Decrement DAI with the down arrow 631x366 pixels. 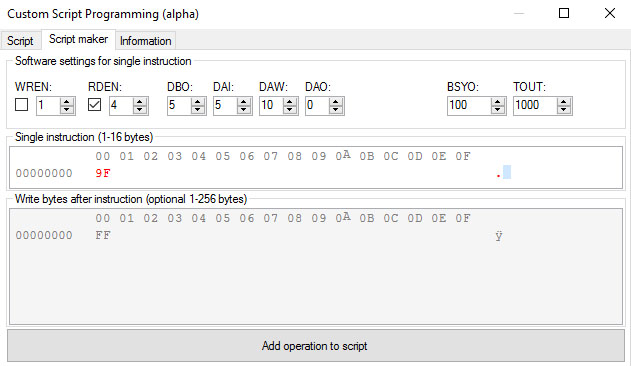(x=243, y=110)
